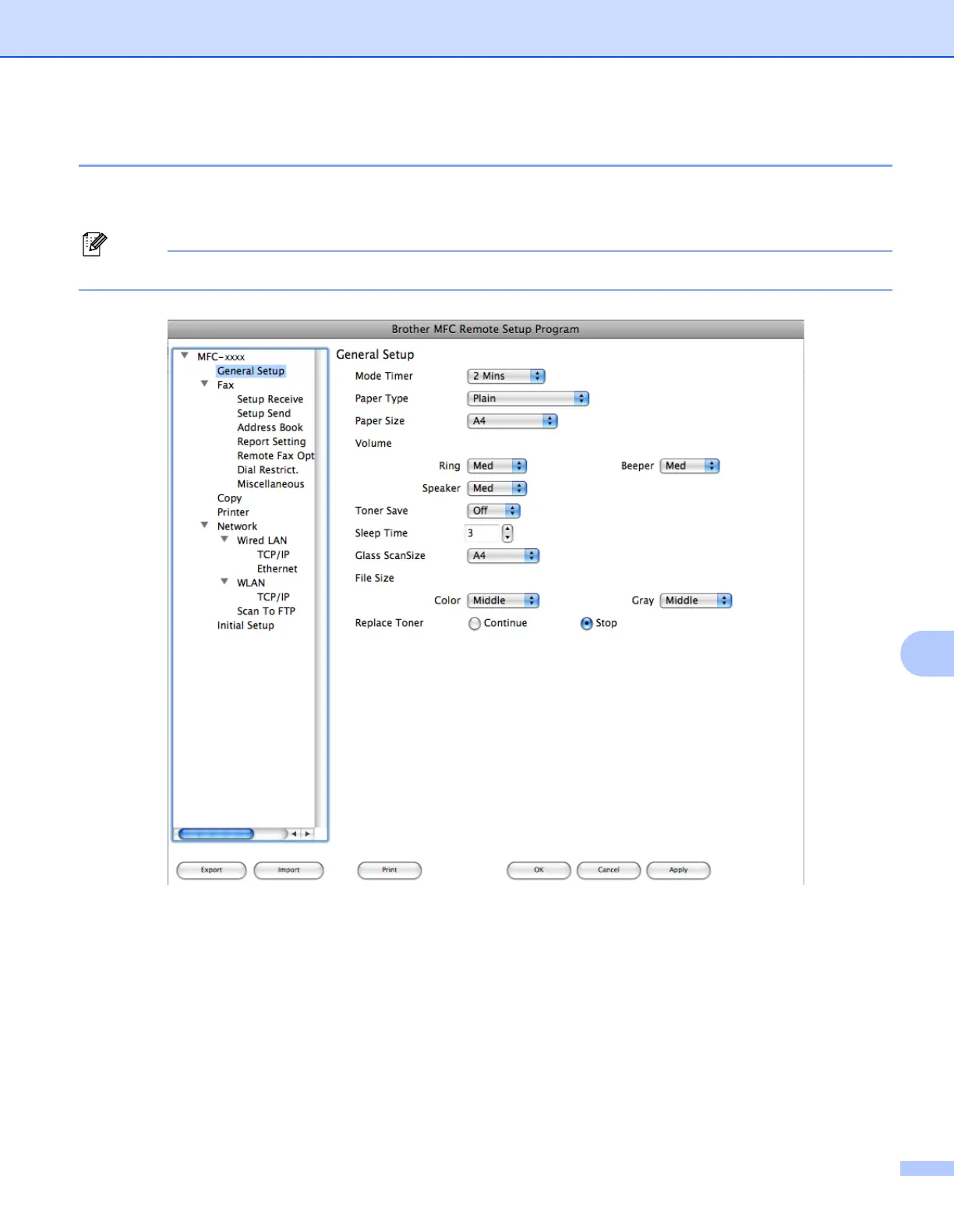This screenshot has height=1232, width=954.
Task: Open Initial Setup page
Action: pyautogui.click(x=246, y=625)
